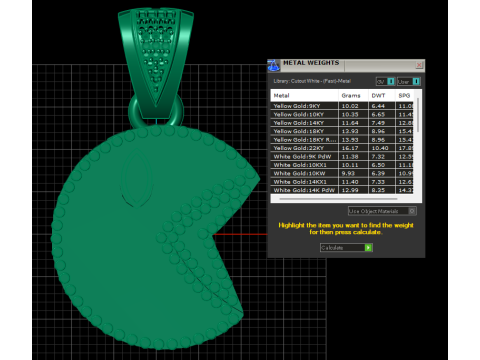The width and height of the screenshot is (480, 360).
Task: Click the SPG column header
Action: click(404, 96)
